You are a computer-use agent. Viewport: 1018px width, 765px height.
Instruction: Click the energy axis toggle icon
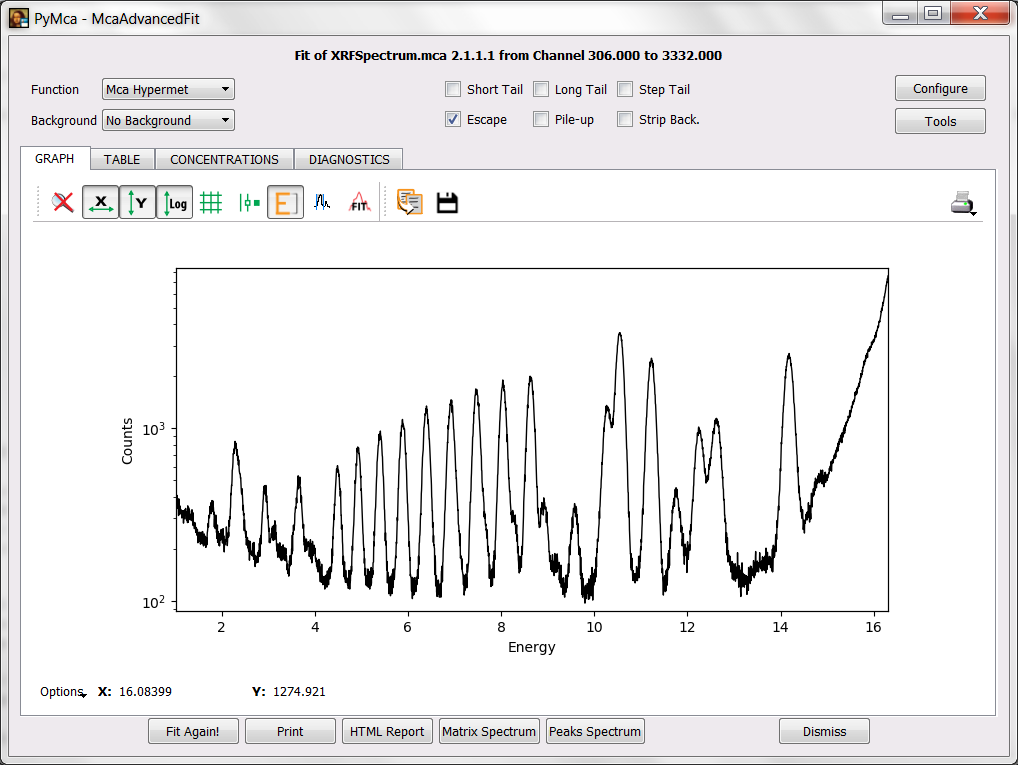pyautogui.click(x=285, y=203)
